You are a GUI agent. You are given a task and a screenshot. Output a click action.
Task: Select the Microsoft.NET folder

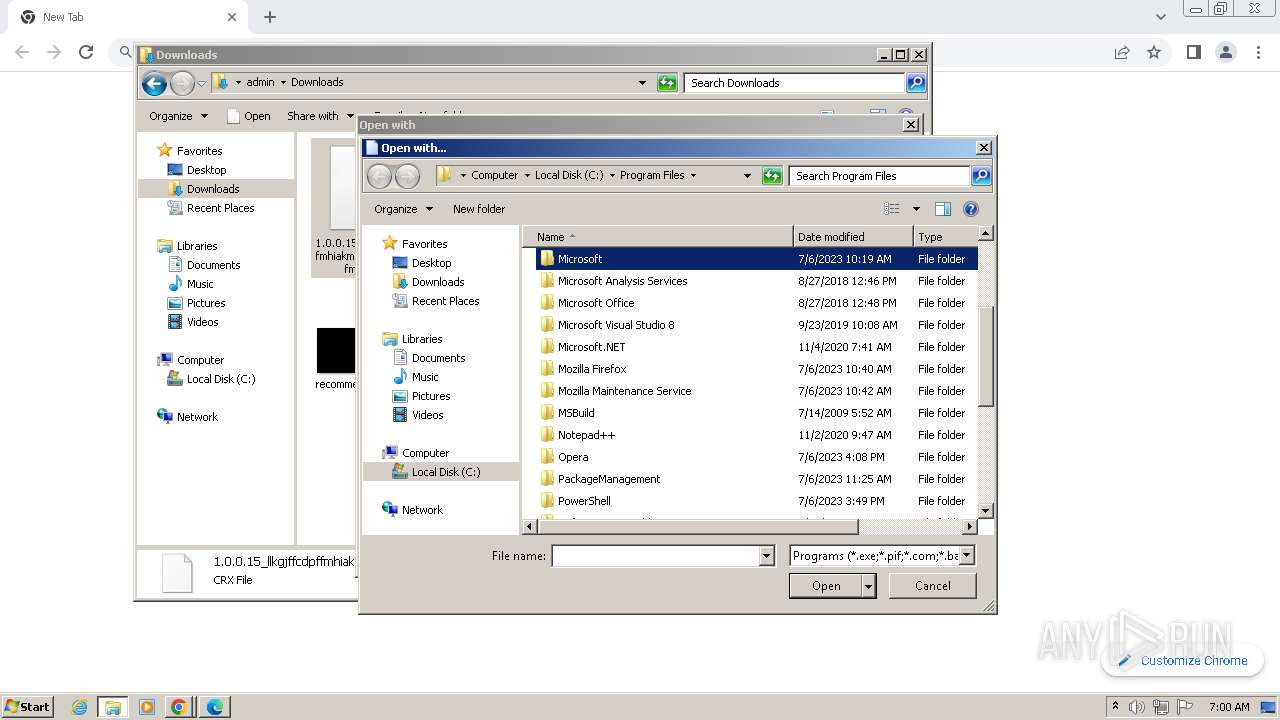click(757, 347)
